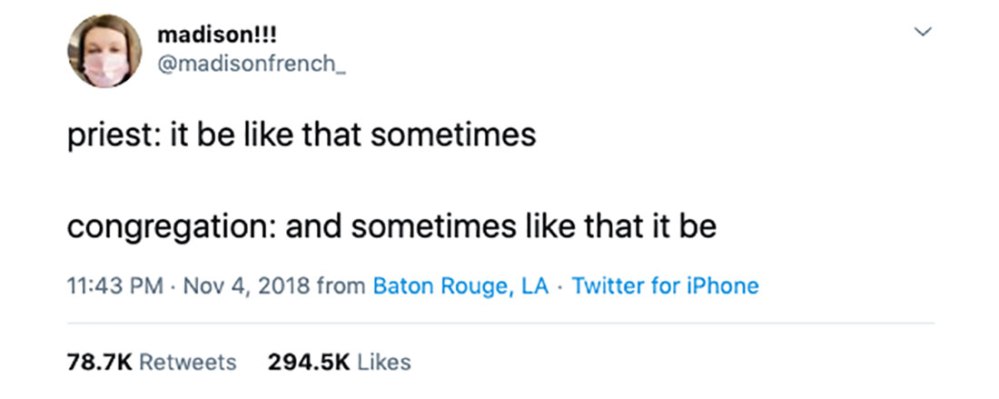Screen dimensions: 999x399
Task: Open the @madisonfrench_ handle profile
Action: click(x=251, y=64)
